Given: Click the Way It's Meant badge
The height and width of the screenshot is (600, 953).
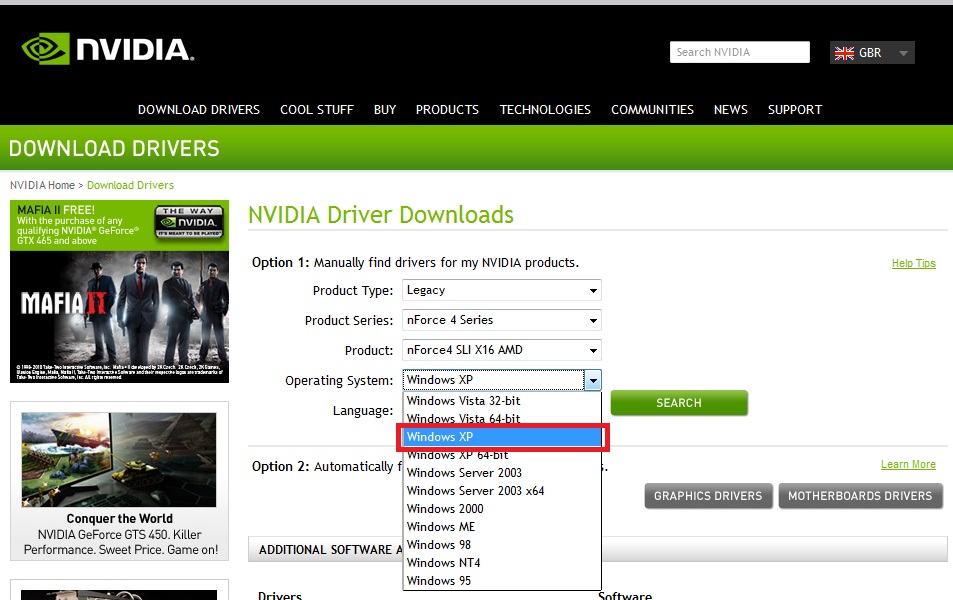Looking at the screenshot, I should pos(189,222).
